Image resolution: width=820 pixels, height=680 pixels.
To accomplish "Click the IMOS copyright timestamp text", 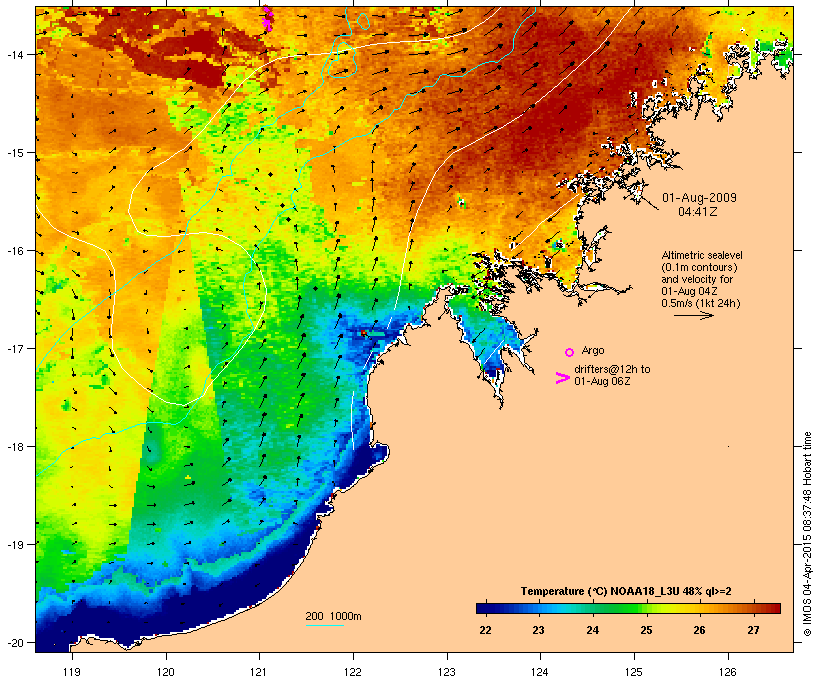I will click(807, 534).
